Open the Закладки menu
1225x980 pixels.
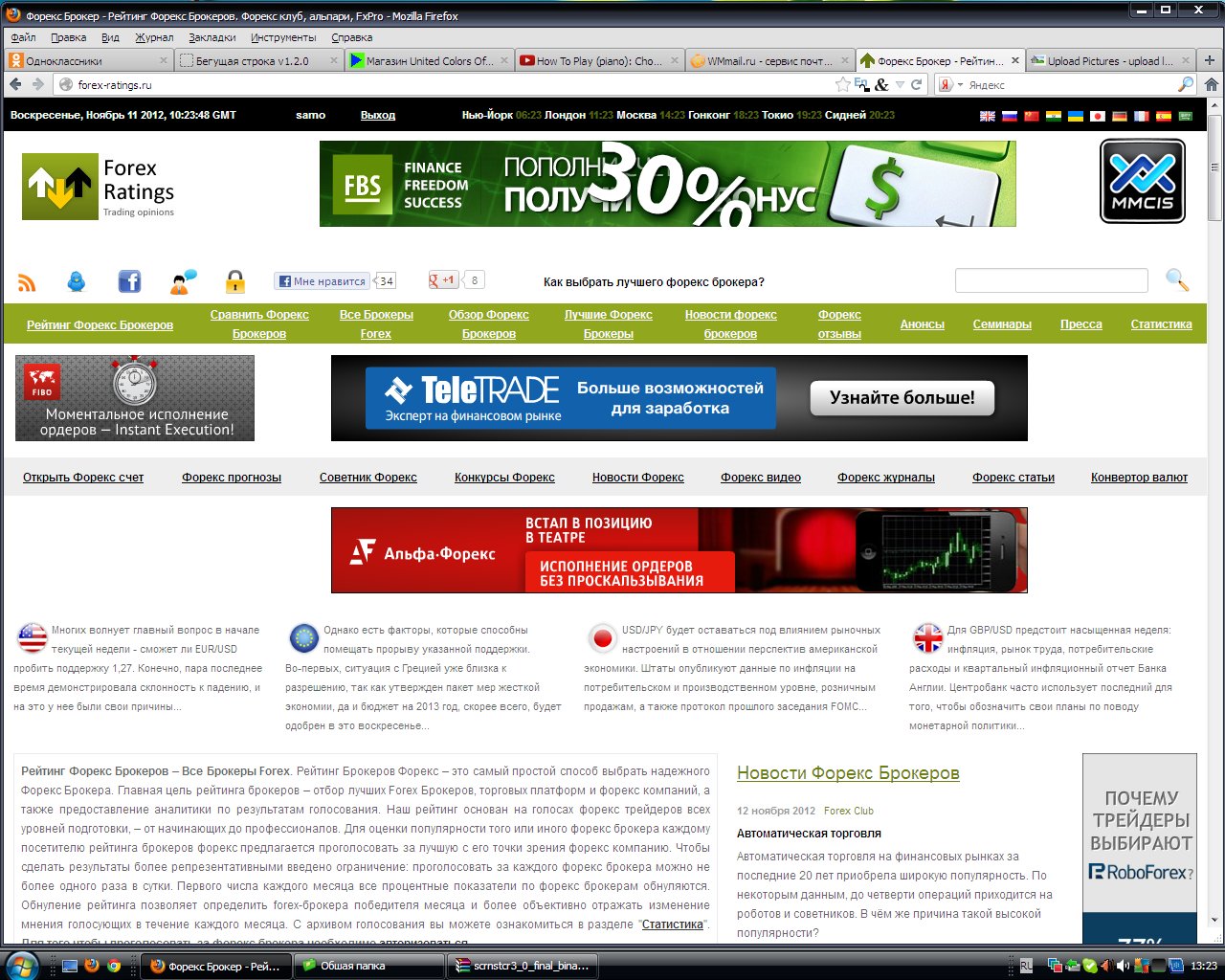[212, 37]
